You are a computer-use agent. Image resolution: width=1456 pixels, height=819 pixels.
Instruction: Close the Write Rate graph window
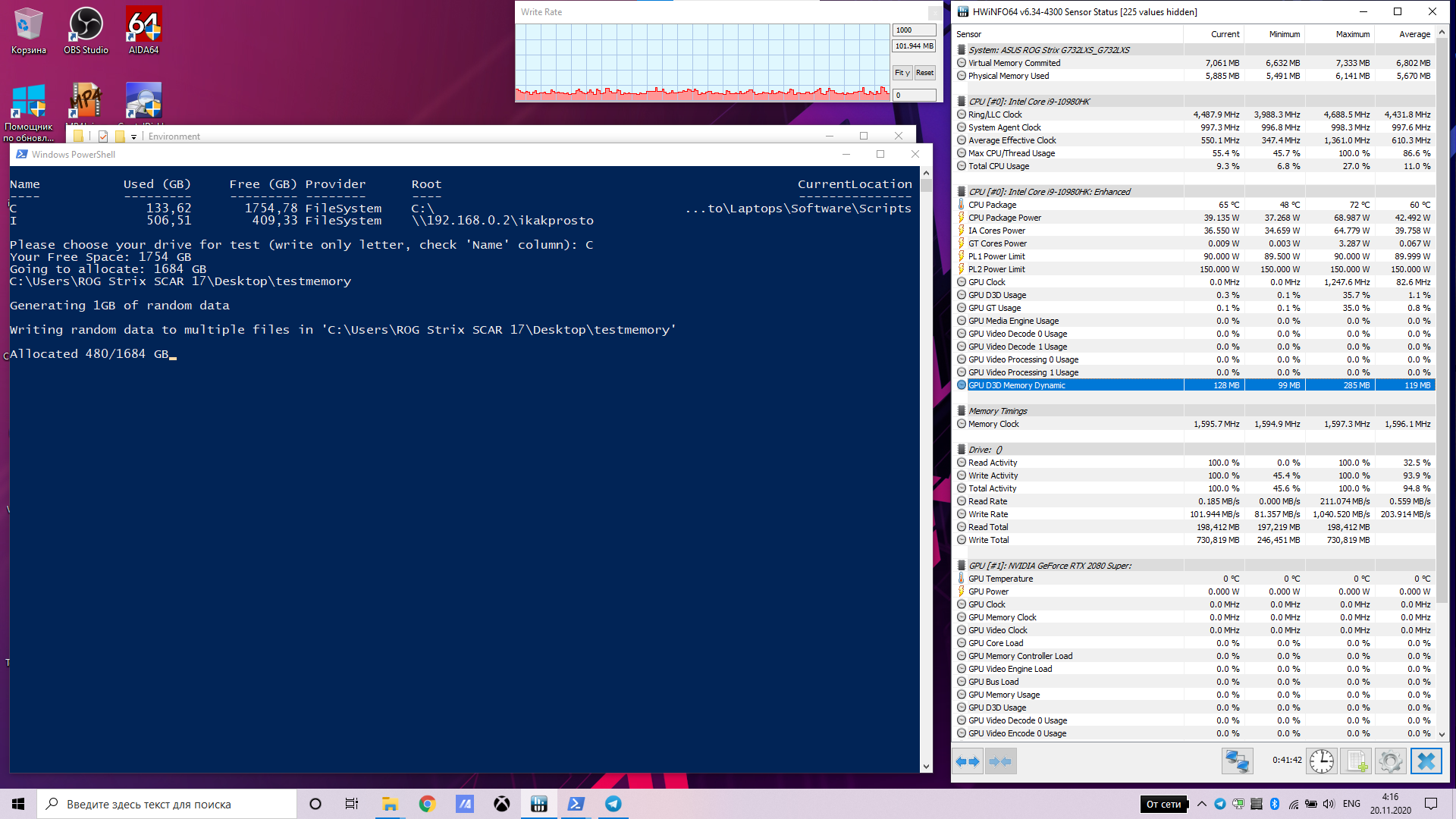pos(935,12)
